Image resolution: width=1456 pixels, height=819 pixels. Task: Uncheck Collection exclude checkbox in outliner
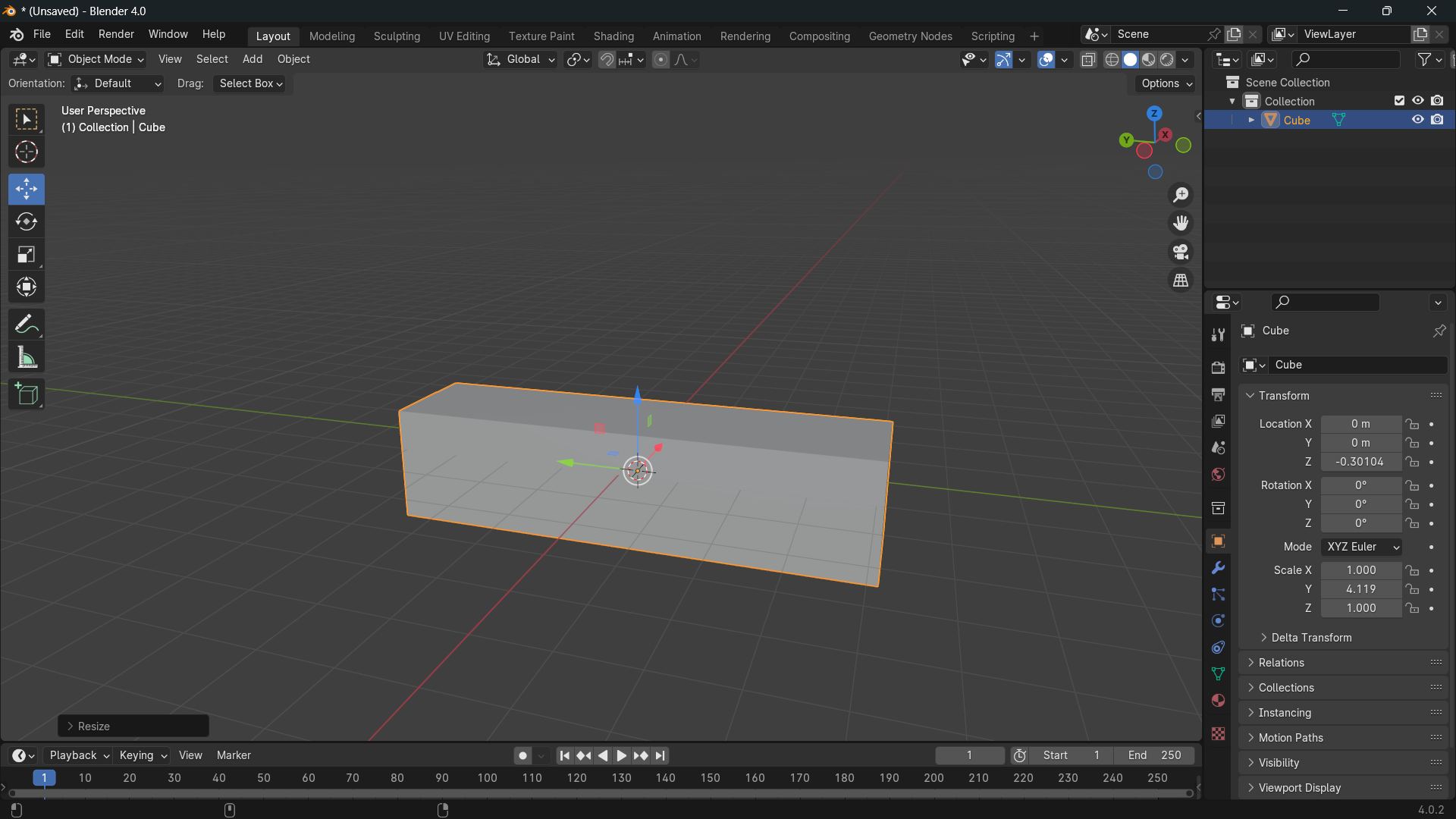point(1399,101)
